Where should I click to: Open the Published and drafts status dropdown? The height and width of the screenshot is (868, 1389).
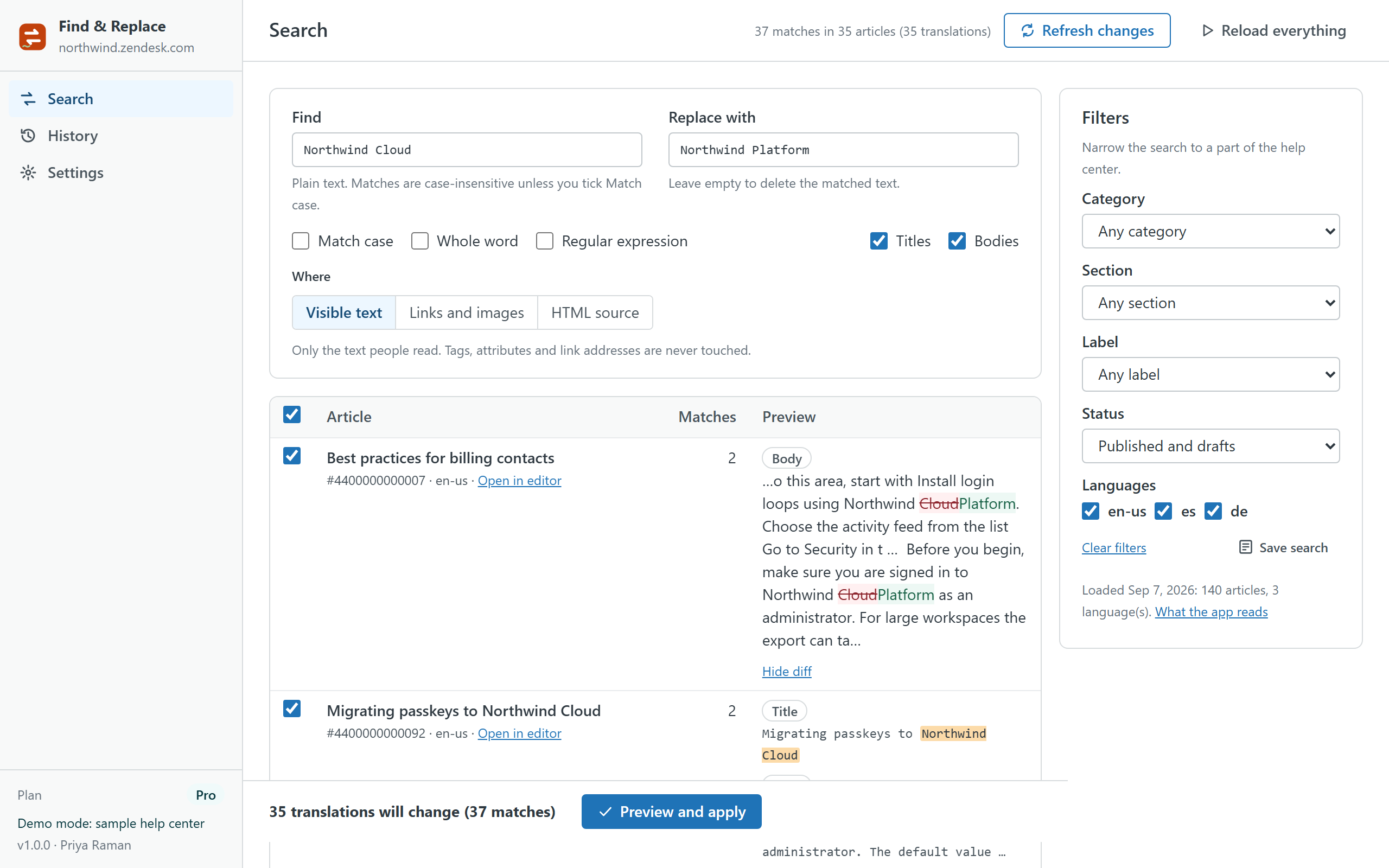pos(1210,446)
